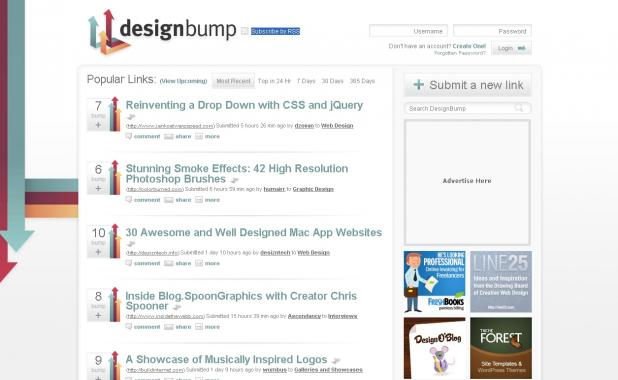This screenshot has width=618, height=380.
Task: Click Subscribe by RSS link
Action: point(275,31)
